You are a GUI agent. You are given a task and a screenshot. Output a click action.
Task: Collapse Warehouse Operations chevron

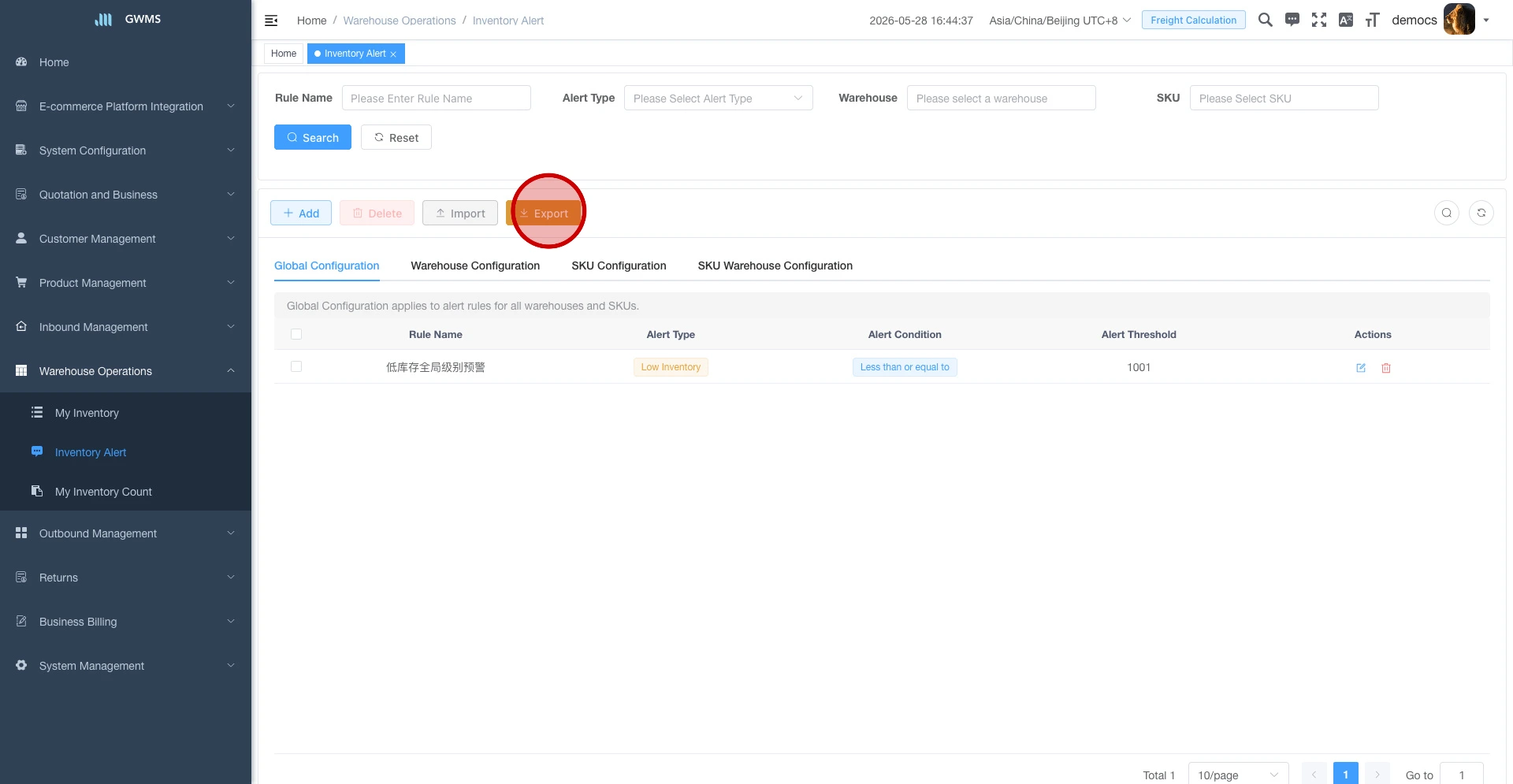[x=231, y=370]
